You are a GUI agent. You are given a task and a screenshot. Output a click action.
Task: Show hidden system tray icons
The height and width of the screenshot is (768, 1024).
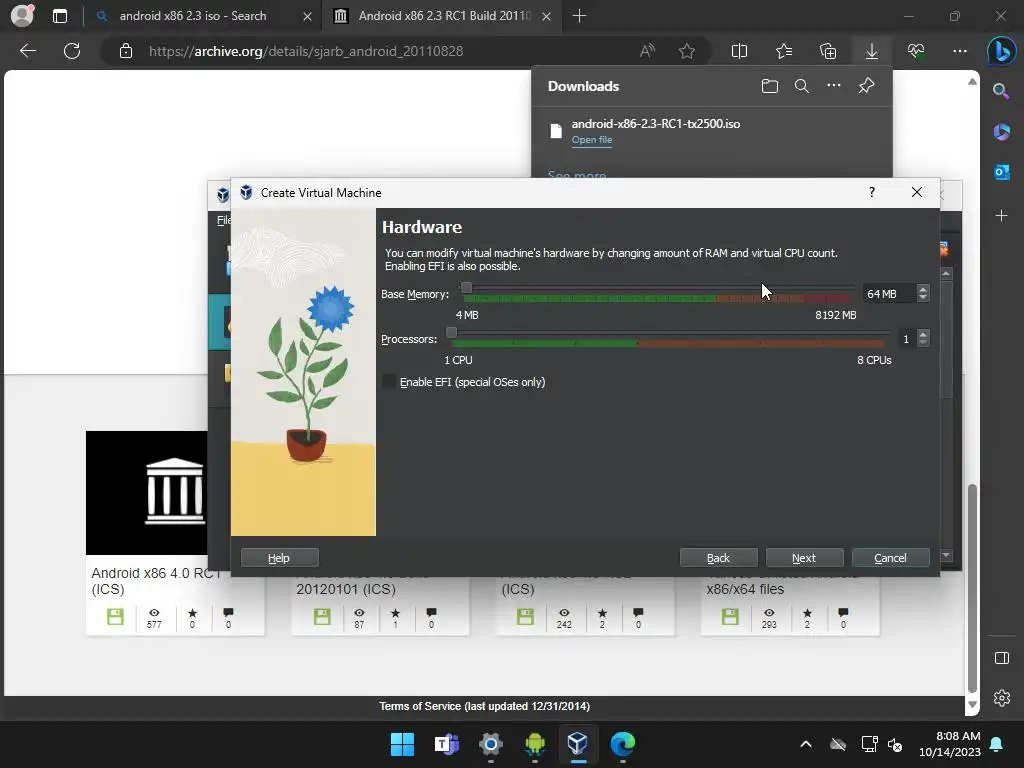(x=806, y=744)
